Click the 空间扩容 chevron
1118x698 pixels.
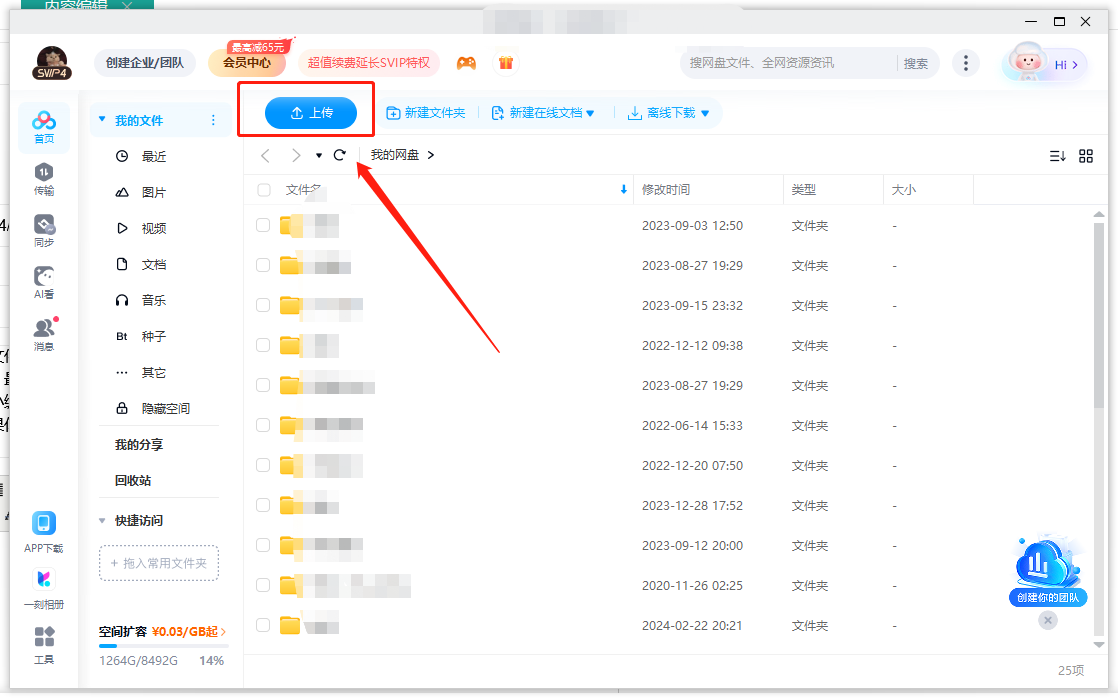tap(224, 632)
